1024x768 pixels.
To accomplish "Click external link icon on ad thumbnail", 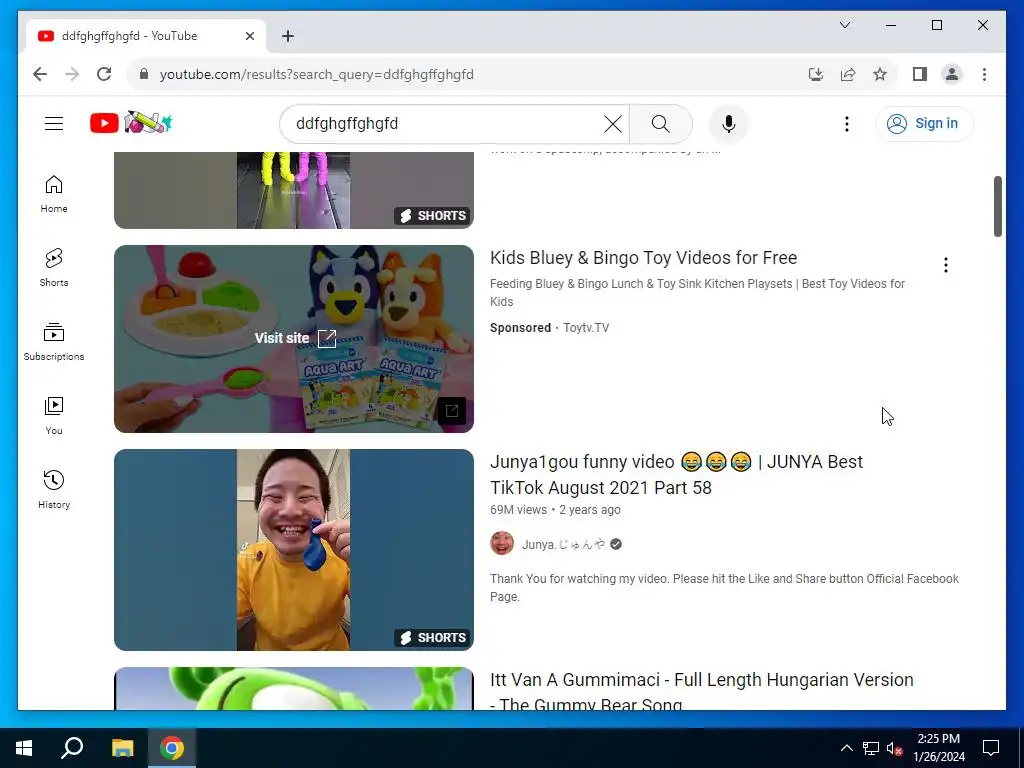I will coord(452,411).
